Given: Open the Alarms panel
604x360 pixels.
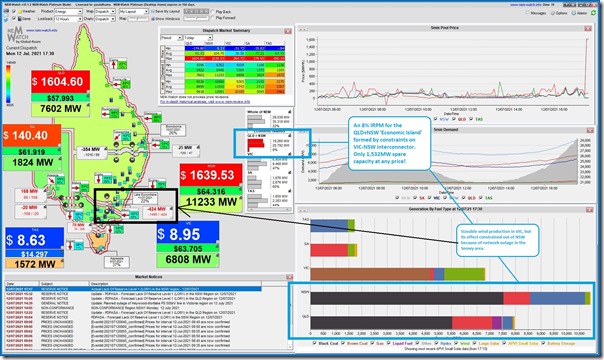Looking at the screenshot, I should [x=580, y=13].
